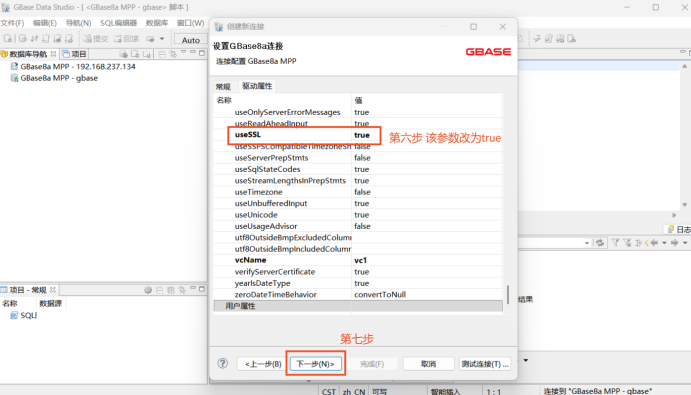Click the Commit (提交) toolbar icon

point(96,39)
